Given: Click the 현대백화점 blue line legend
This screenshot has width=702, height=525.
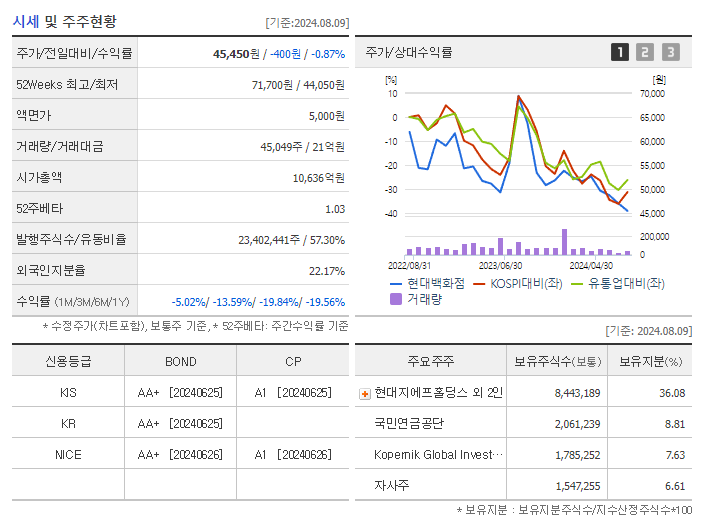Looking at the screenshot, I should click(x=427, y=283).
